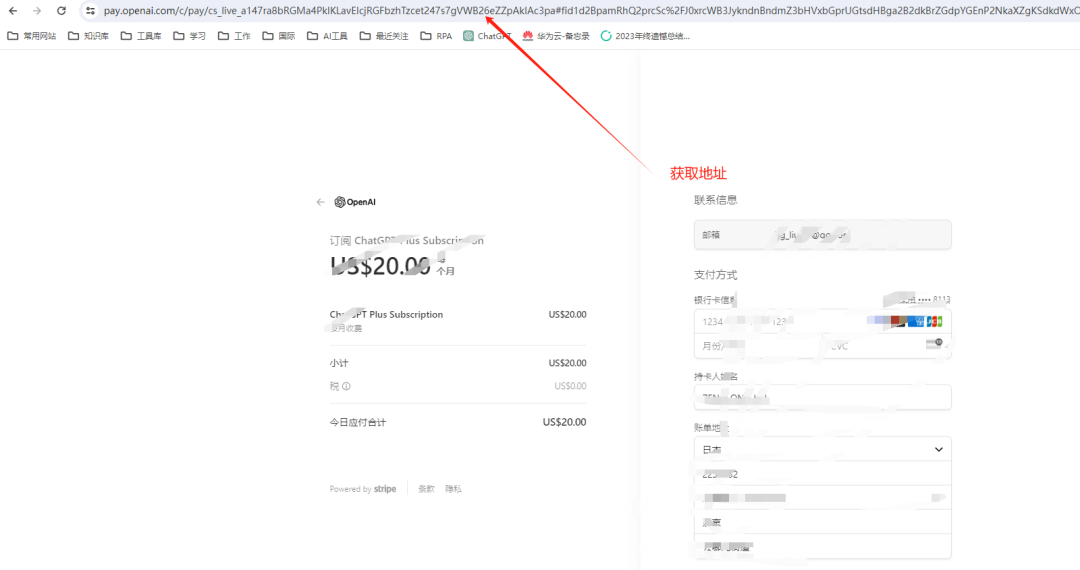This screenshot has width=1080, height=570.
Task: Open the 学习 bookmark folder
Action: tap(189, 36)
